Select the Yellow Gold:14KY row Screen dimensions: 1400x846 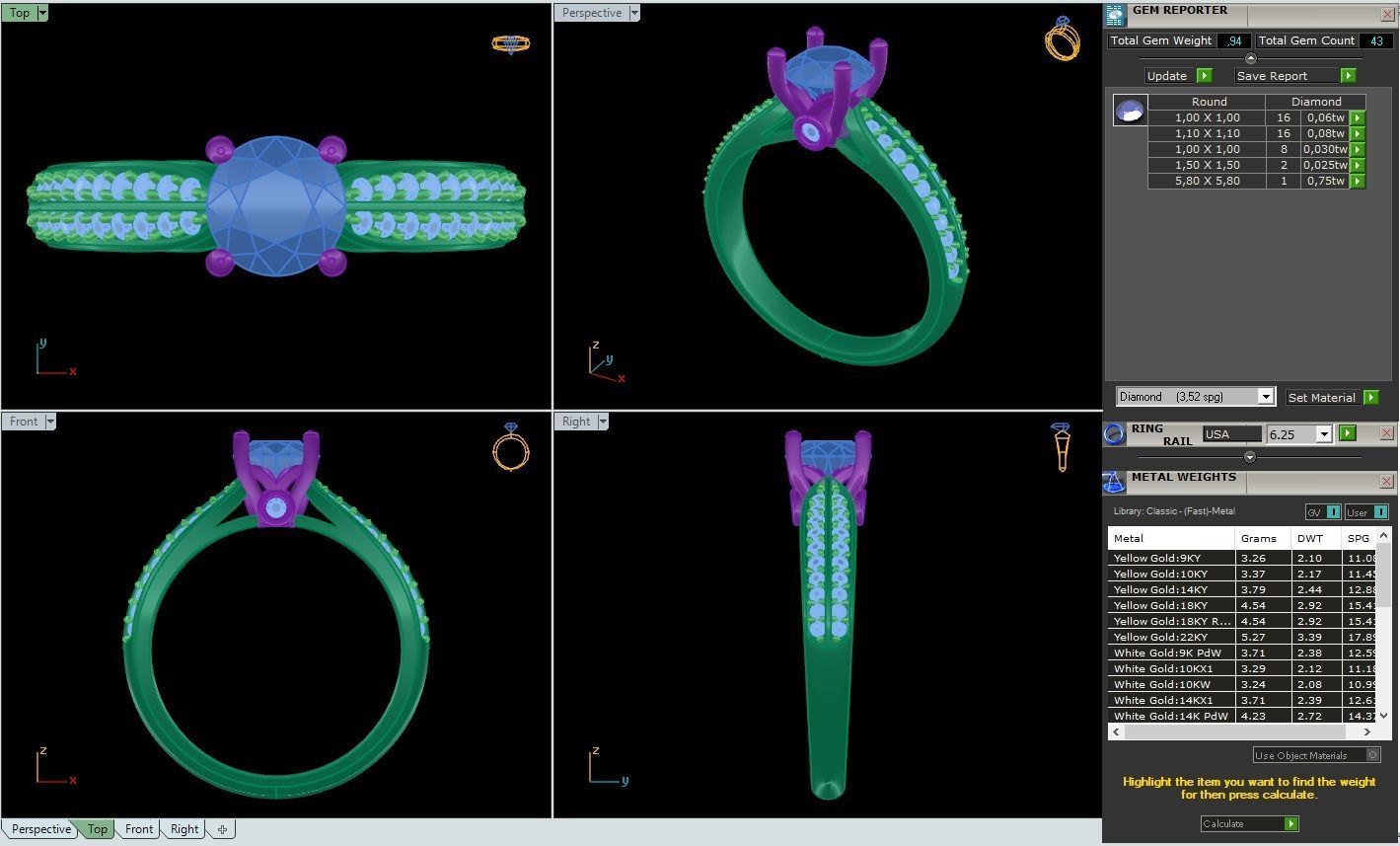point(1242,589)
